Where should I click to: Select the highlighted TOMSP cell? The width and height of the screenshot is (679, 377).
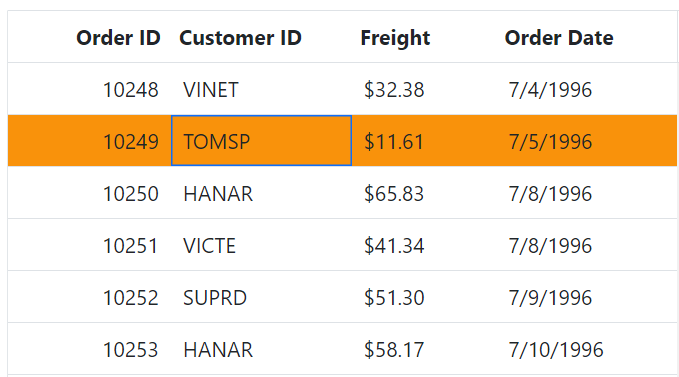[262, 141]
